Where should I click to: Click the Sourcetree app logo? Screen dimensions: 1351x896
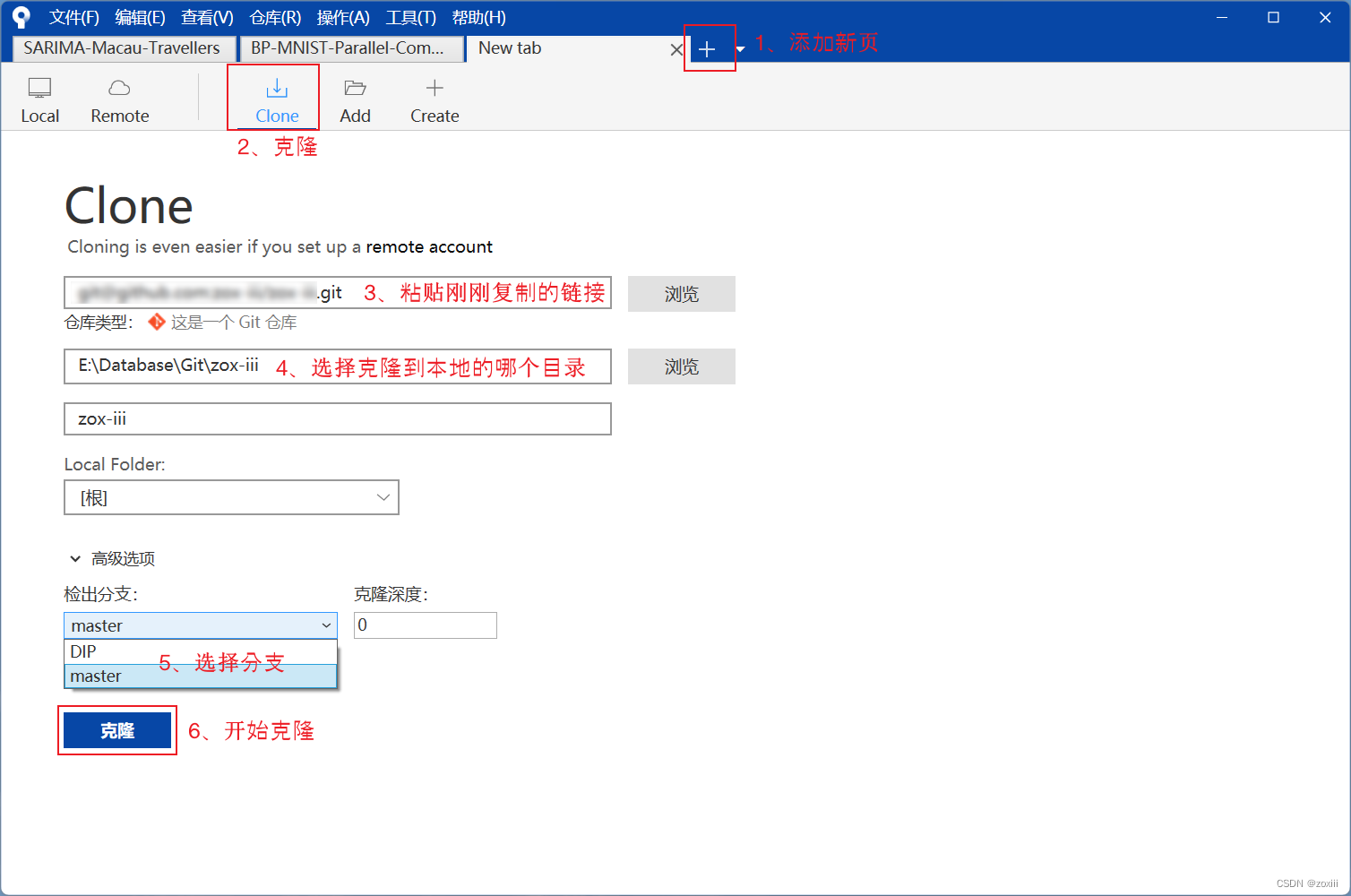click(22, 17)
